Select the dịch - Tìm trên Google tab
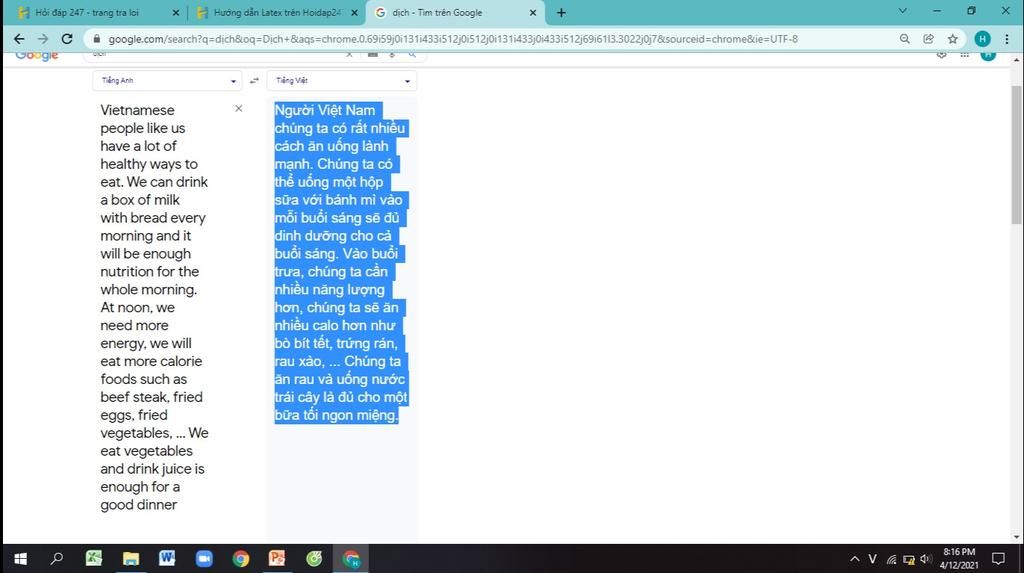 click(455, 12)
